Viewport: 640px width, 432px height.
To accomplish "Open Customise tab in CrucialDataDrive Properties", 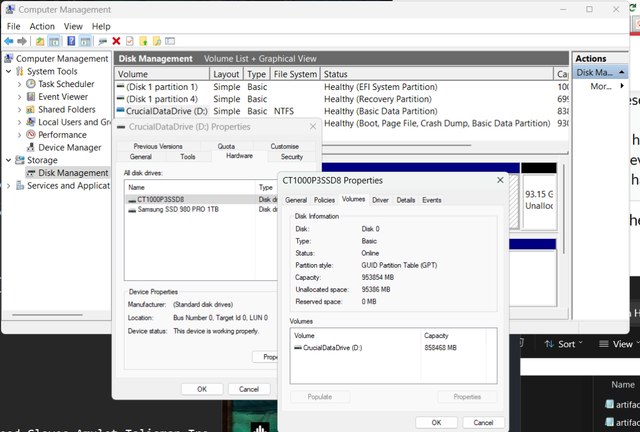I will pyautogui.click(x=284, y=146).
